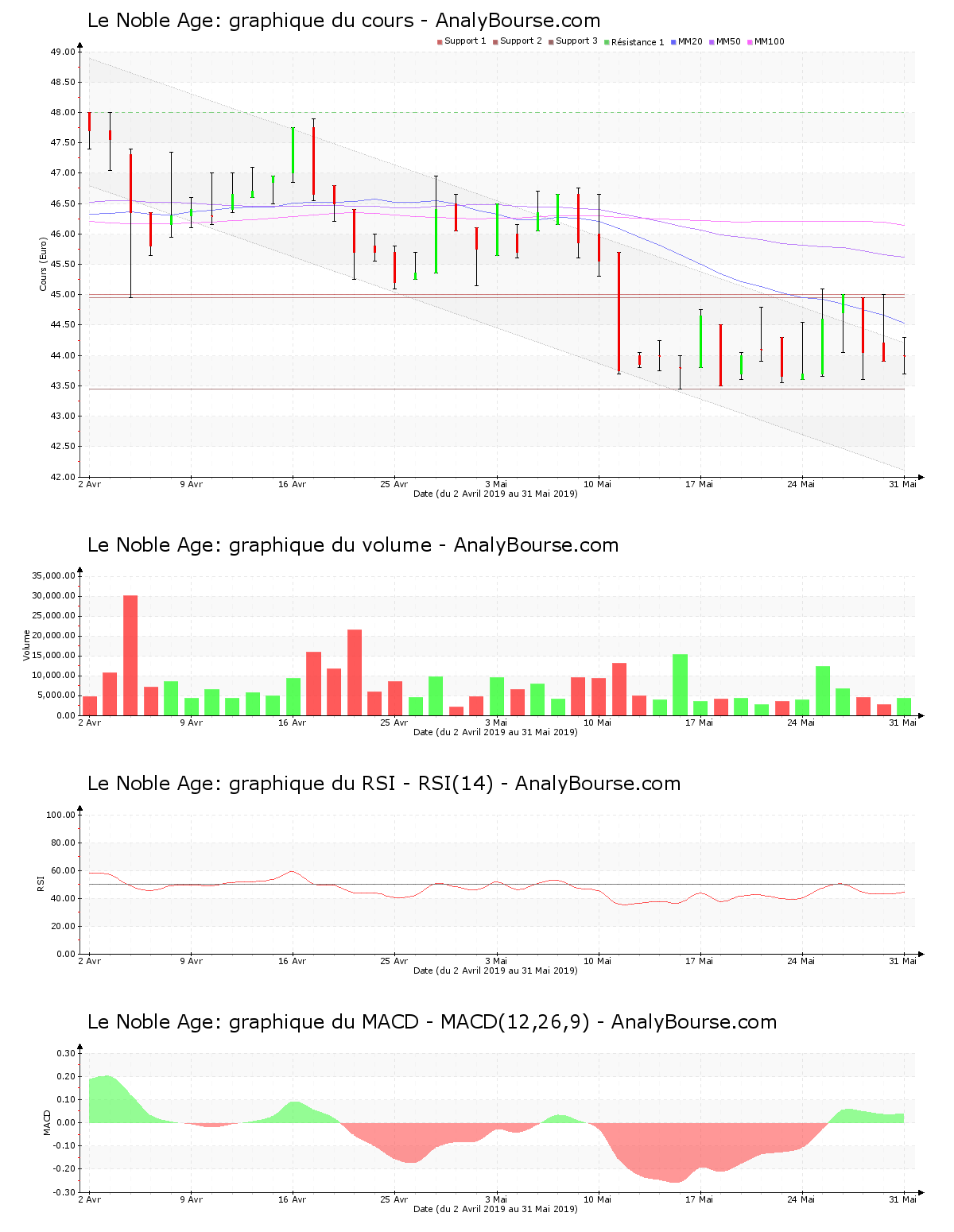Click the date range caption under MACD chart

coord(495,1209)
